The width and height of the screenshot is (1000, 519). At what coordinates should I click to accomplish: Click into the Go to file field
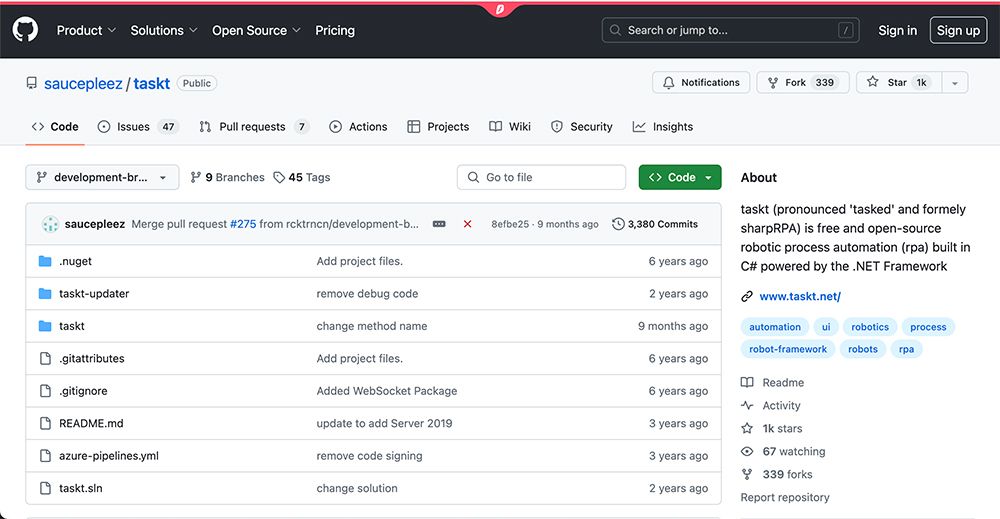541,177
